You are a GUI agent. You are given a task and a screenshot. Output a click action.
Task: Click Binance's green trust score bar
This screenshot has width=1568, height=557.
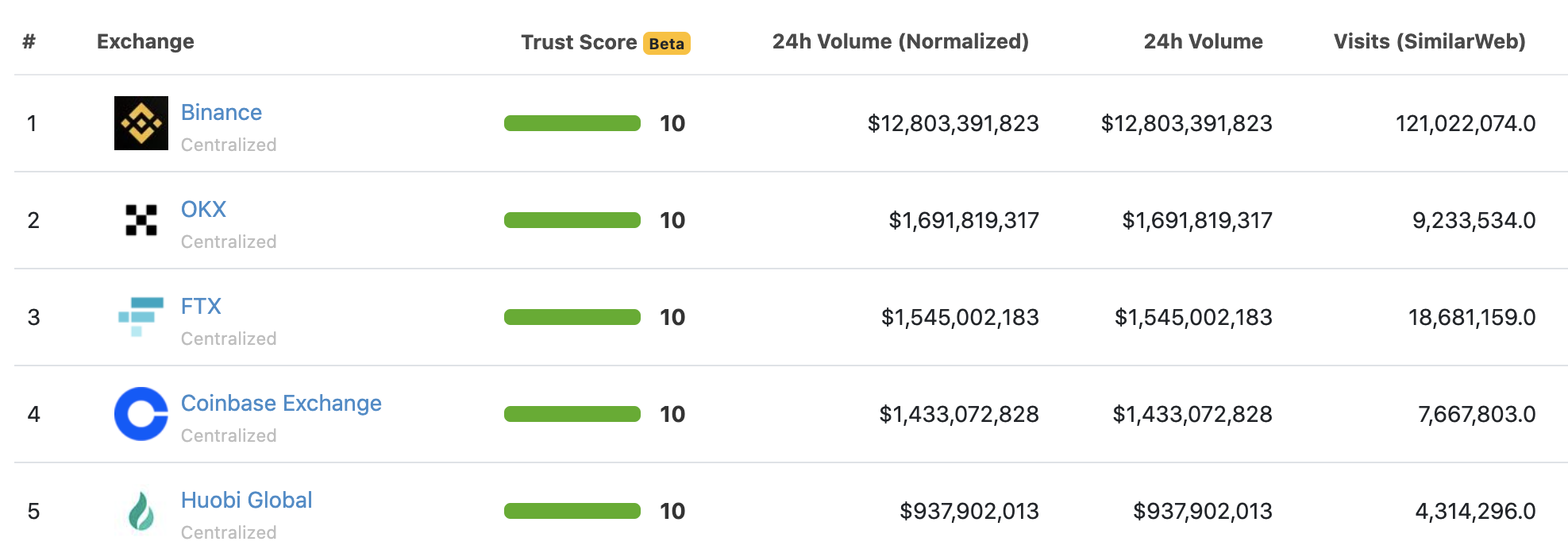pyautogui.click(x=572, y=123)
